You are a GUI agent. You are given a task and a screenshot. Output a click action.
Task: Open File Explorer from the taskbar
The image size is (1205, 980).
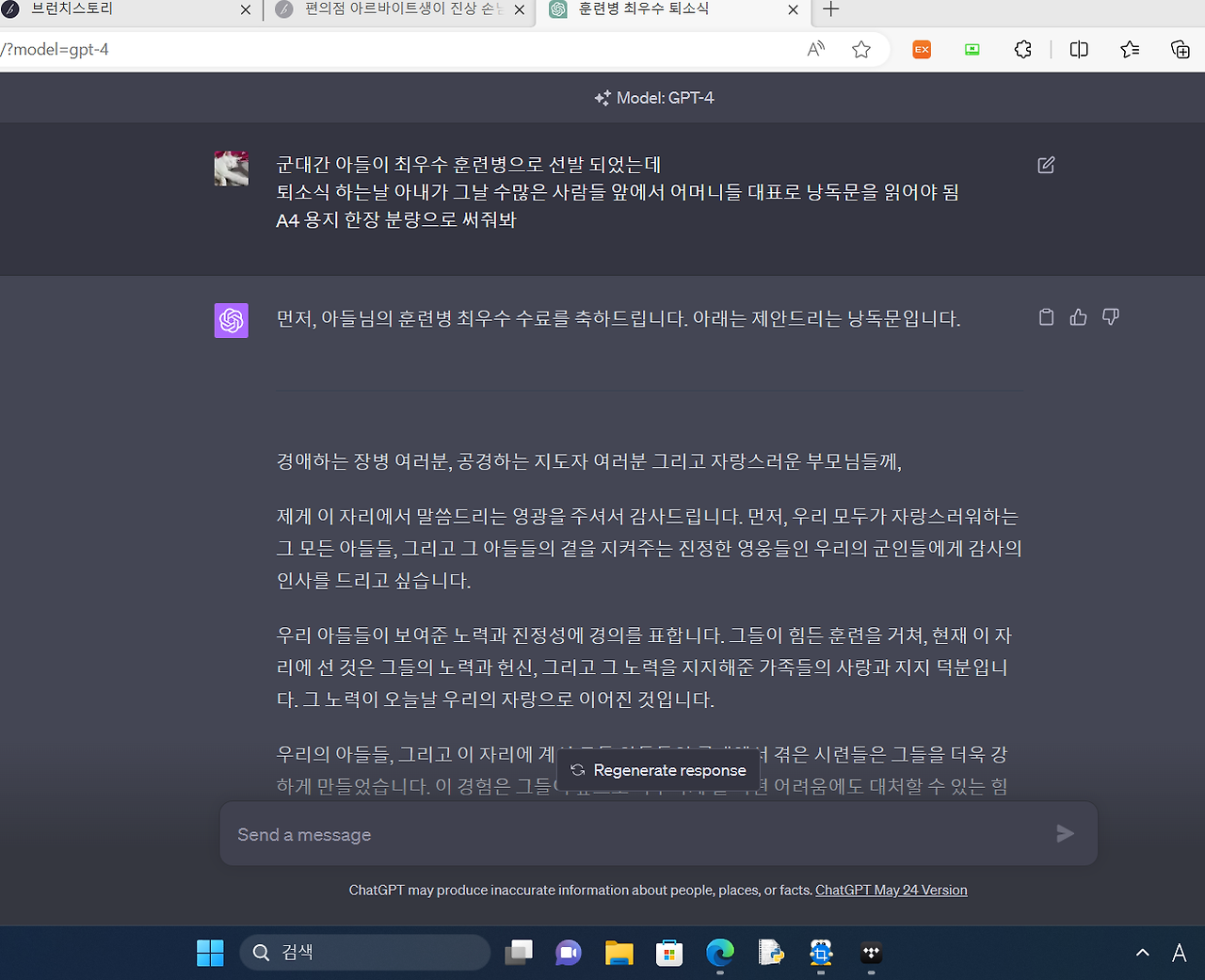pyautogui.click(x=619, y=953)
